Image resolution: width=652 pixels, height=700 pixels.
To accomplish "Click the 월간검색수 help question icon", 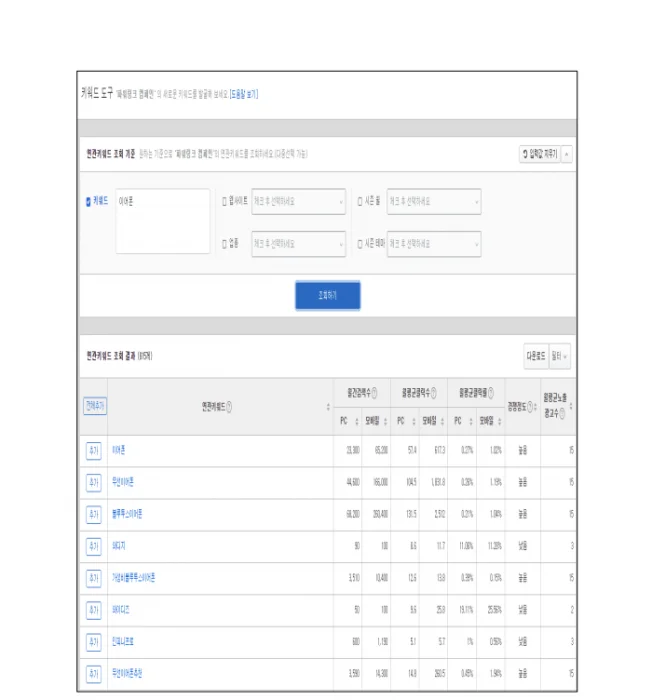I will [374, 393].
